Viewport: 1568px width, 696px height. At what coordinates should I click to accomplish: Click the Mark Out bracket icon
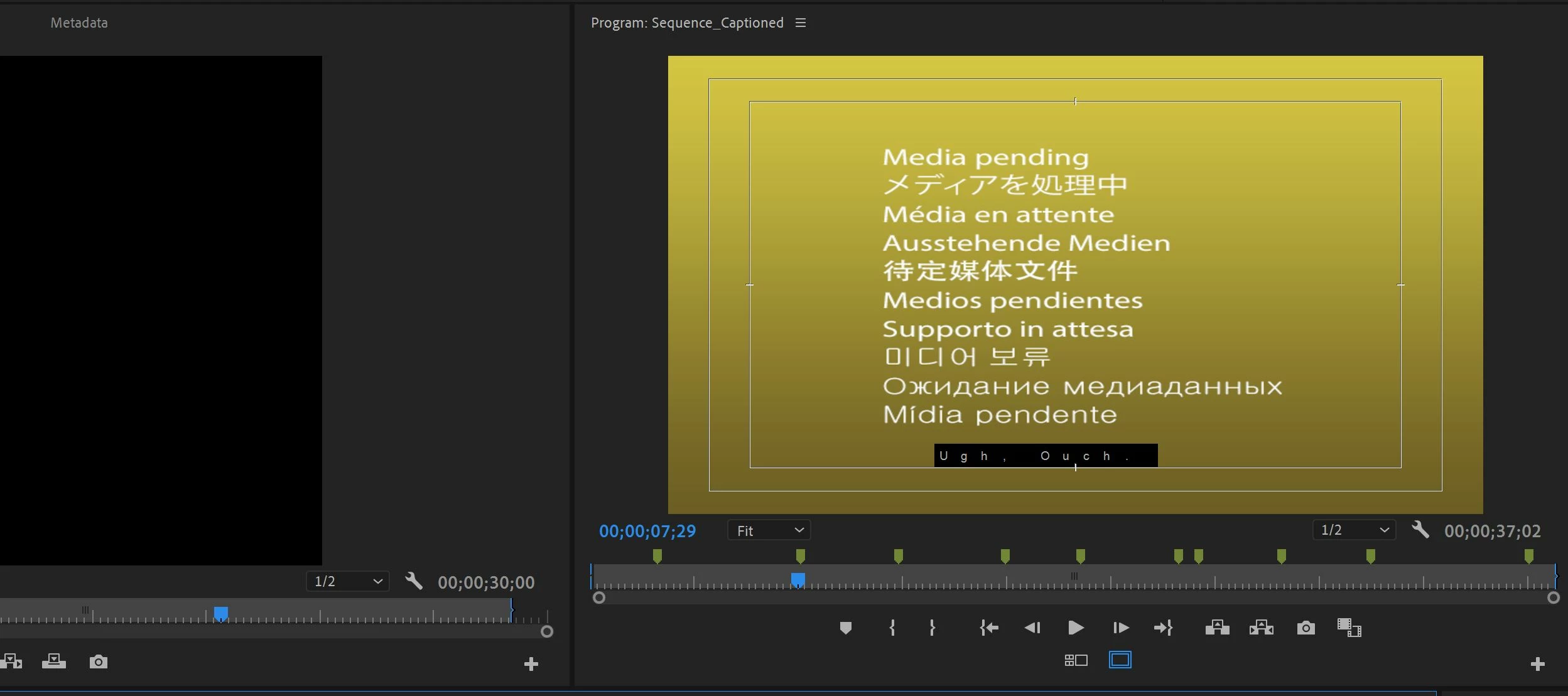(x=932, y=628)
